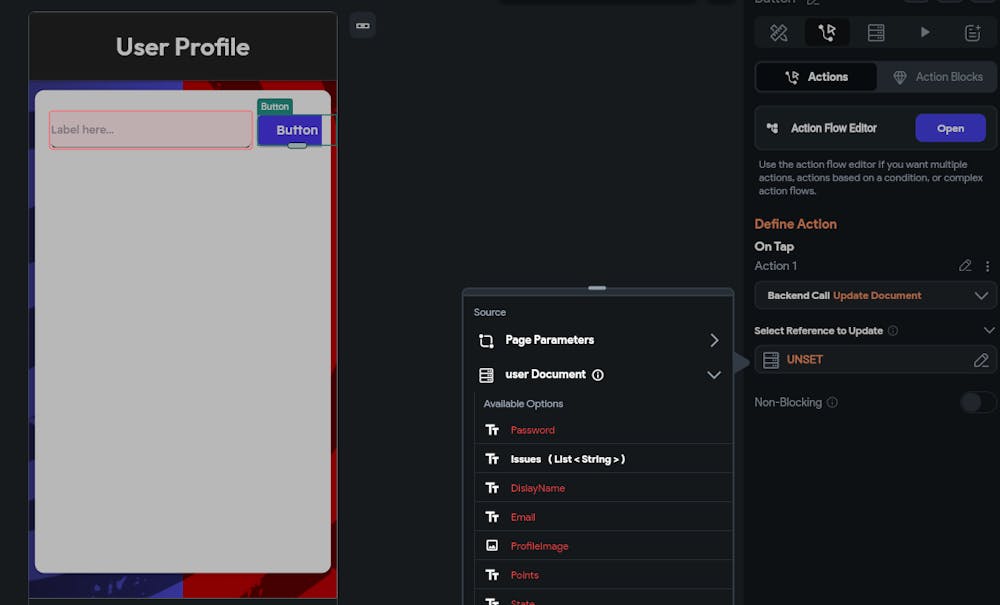Image resolution: width=1000 pixels, height=605 pixels.
Task: Click the Page Parameters icon
Action: pos(486,341)
